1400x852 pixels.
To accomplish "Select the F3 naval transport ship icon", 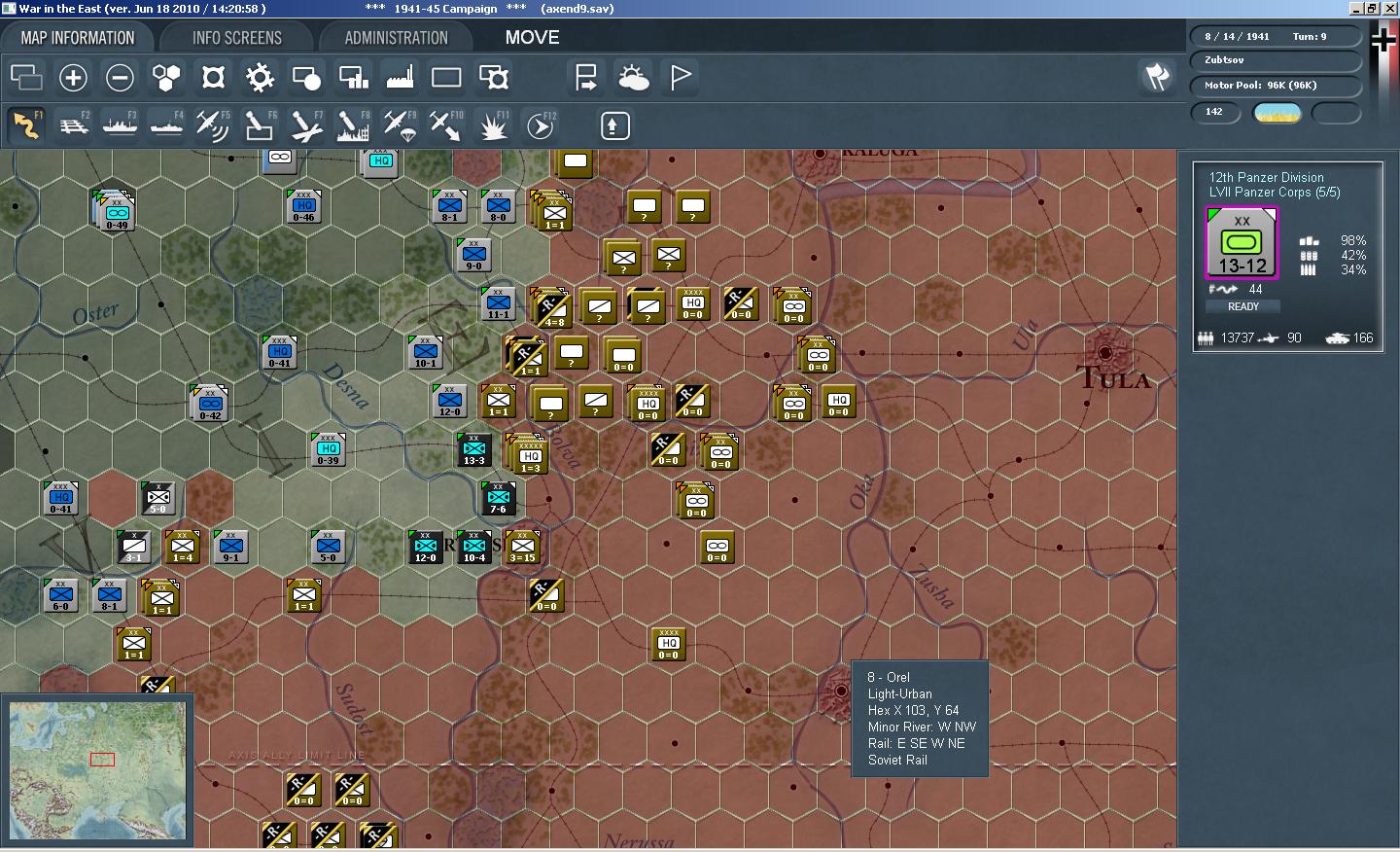I will [120, 125].
